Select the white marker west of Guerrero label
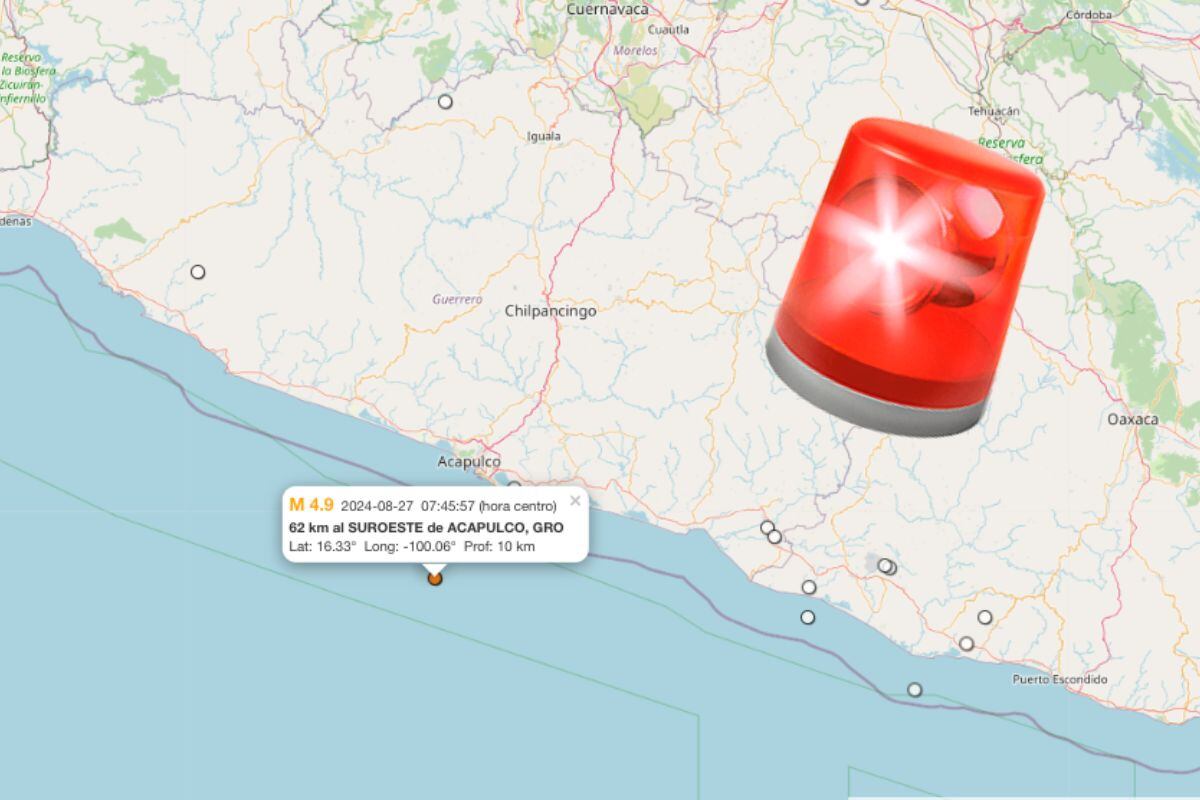The height and width of the screenshot is (800, 1200). click(x=198, y=272)
